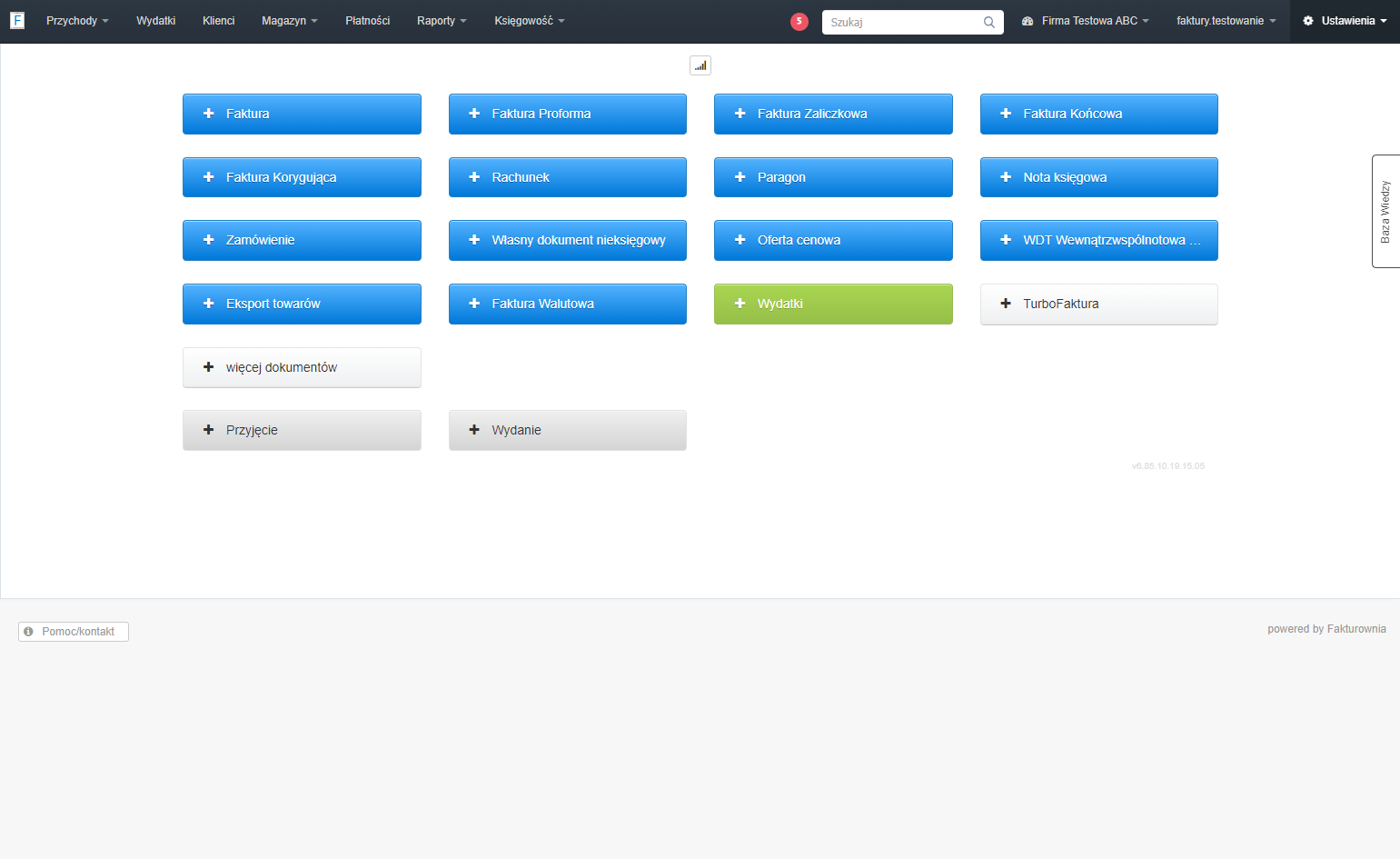The width and height of the screenshot is (1400, 859).
Task: Create a new Faktura
Action: (302, 114)
